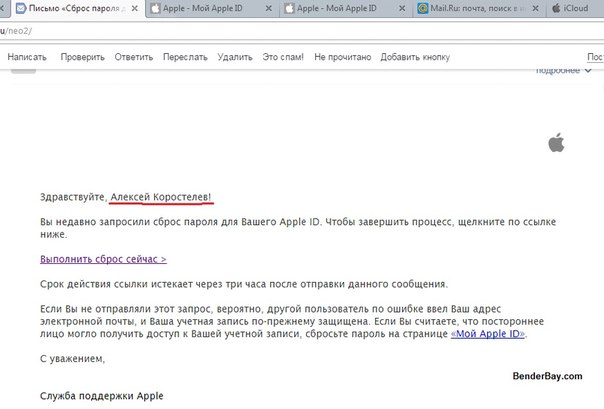Open the «Выполнить сброс сейчас» link
The image size is (604, 409).
point(103,259)
